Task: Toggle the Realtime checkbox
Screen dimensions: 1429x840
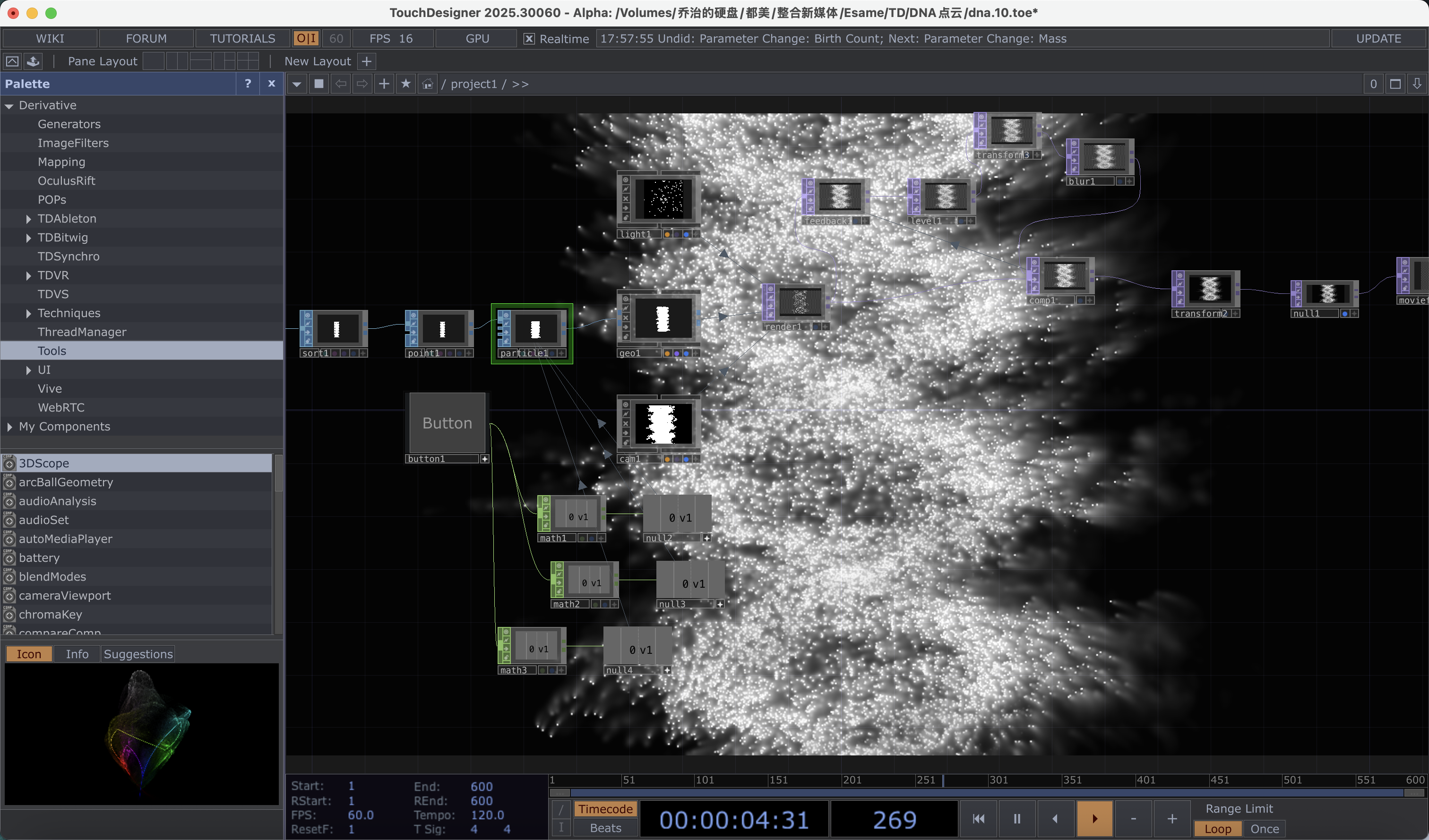Action: pos(528,39)
